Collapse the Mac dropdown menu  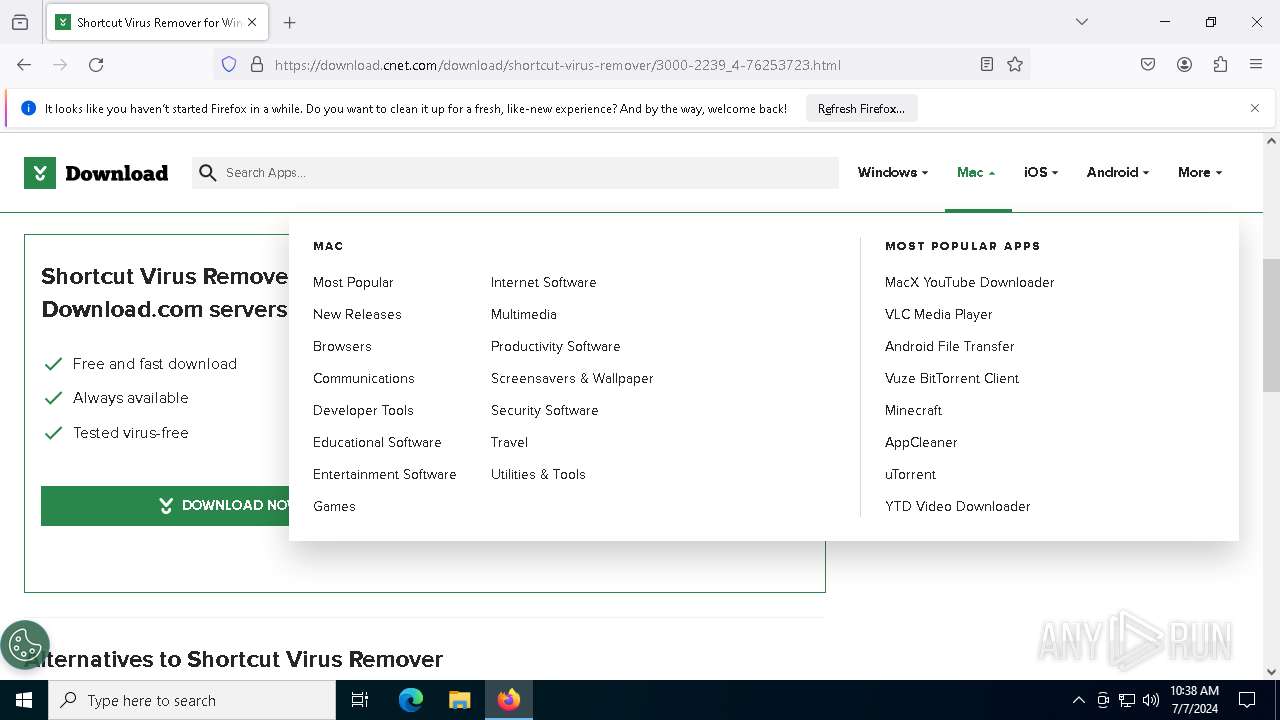pyautogui.click(x=976, y=172)
